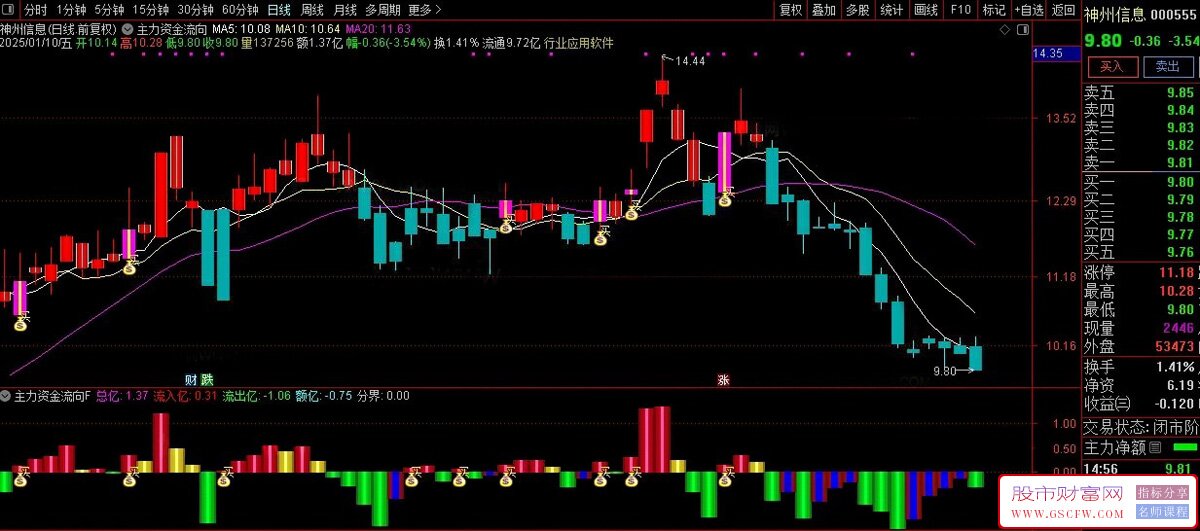Open the 复权 adjustment menu
The width and height of the screenshot is (1200, 531).
click(791, 10)
